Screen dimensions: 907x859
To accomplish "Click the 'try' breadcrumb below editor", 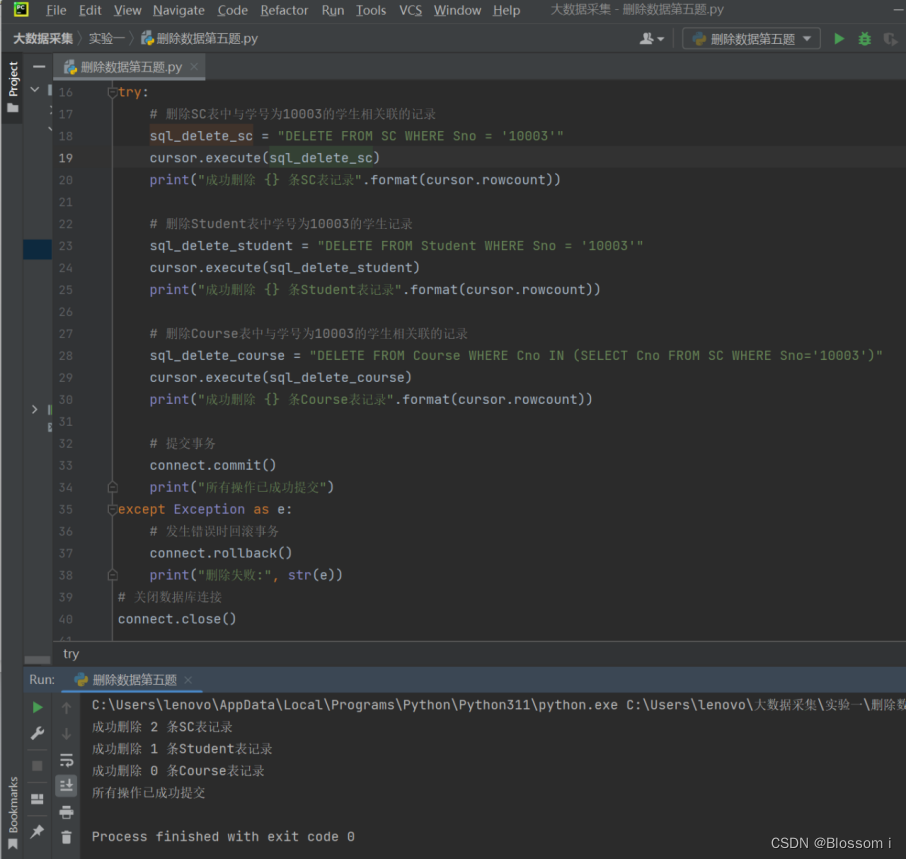I will 71,654.
